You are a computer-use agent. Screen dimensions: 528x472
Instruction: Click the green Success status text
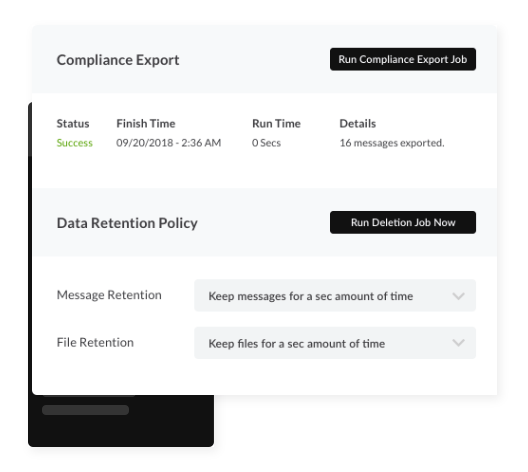74,143
